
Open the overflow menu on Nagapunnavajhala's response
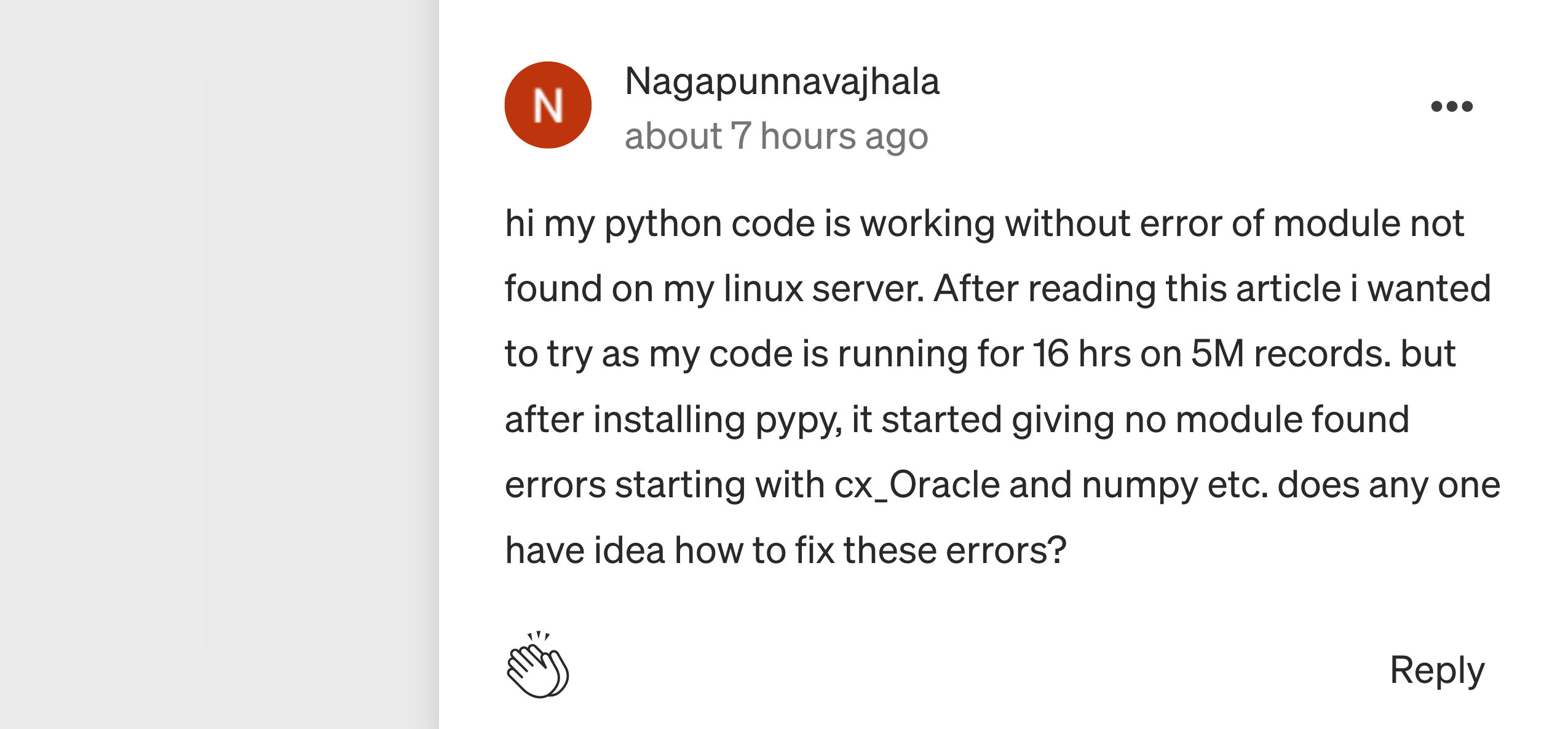[1451, 106]
